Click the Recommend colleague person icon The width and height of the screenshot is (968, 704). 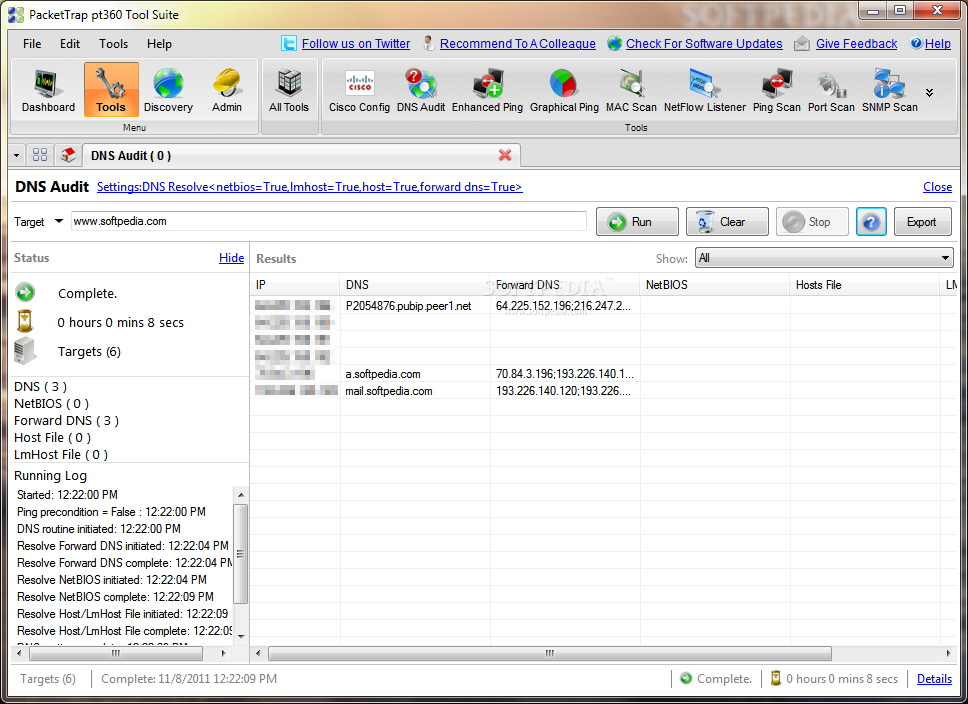tap(428, 43)
